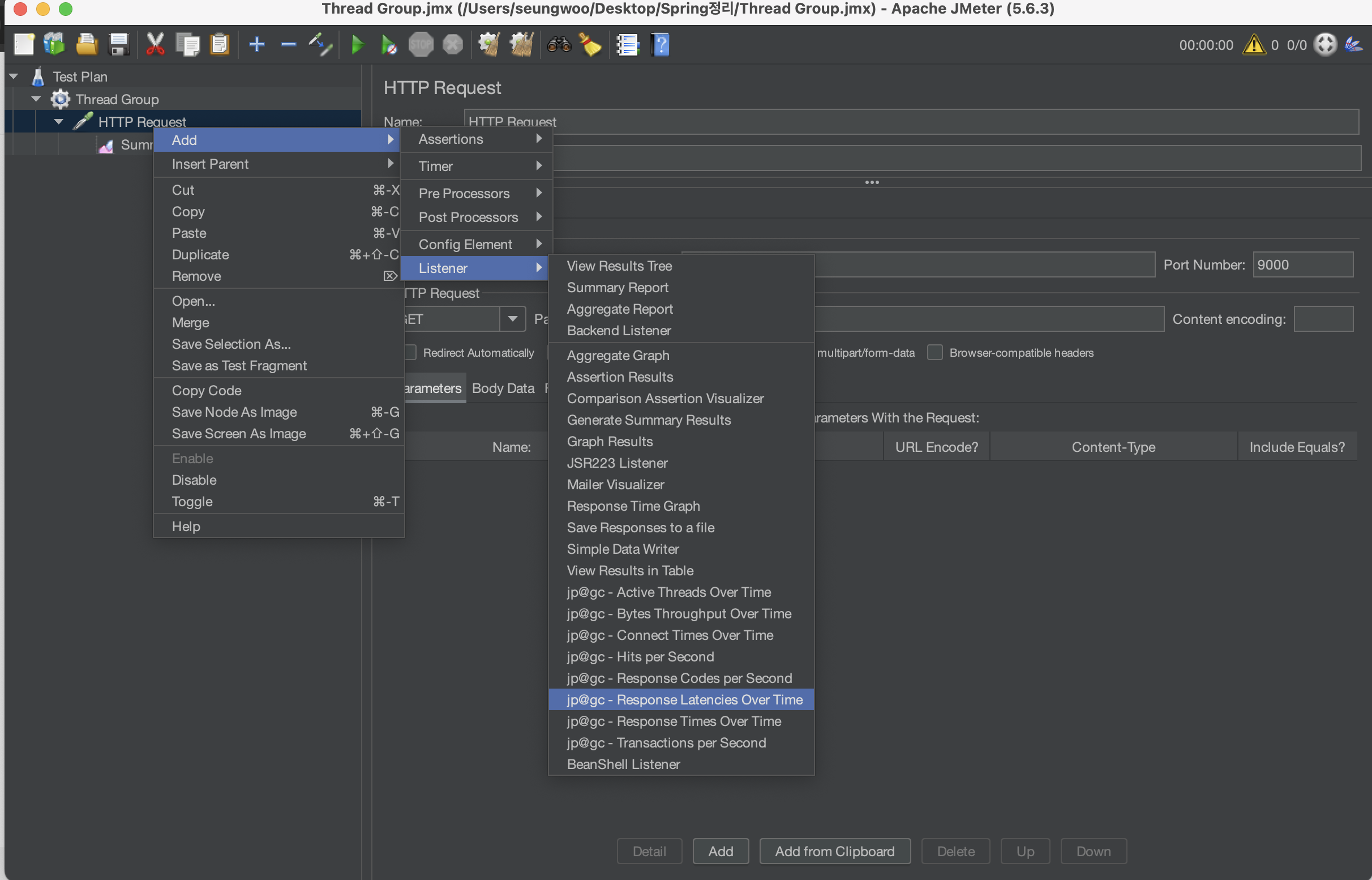
Task: Choose View Results Tree from listener menu
Action: pyautogui.click(x=619, y=266)
